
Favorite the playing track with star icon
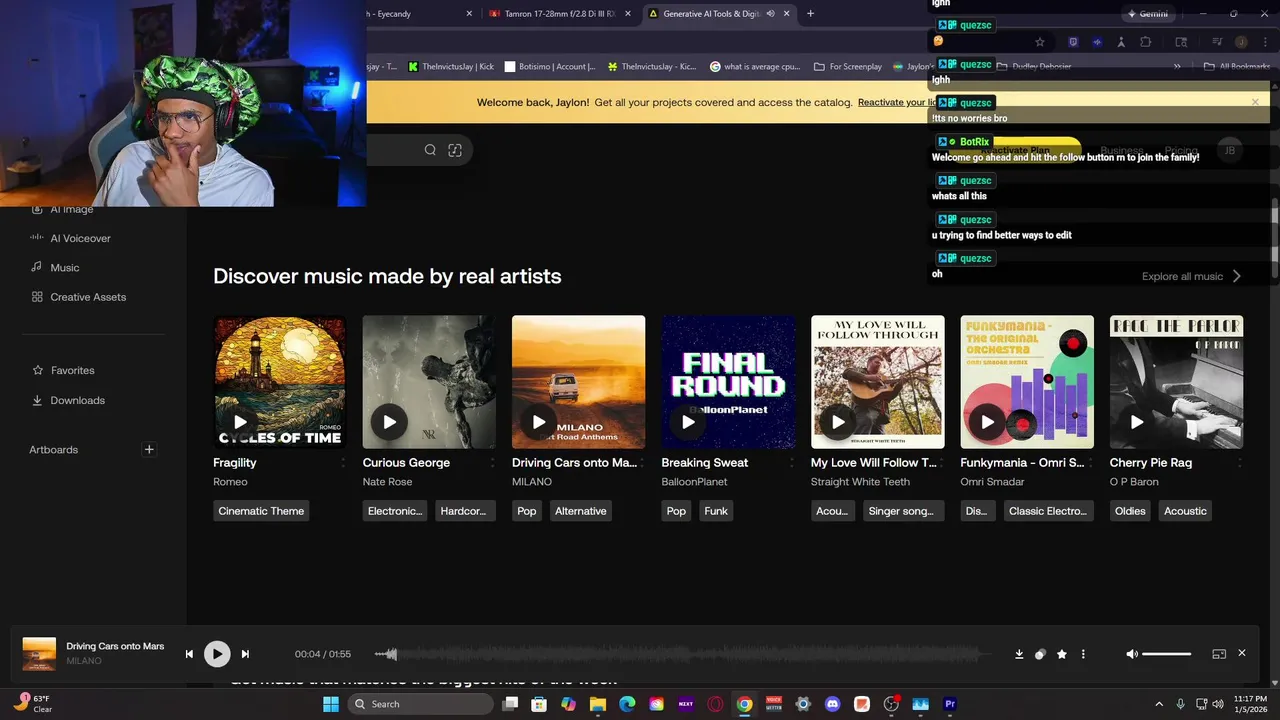pyautogui.click(x=1062, y=654)
